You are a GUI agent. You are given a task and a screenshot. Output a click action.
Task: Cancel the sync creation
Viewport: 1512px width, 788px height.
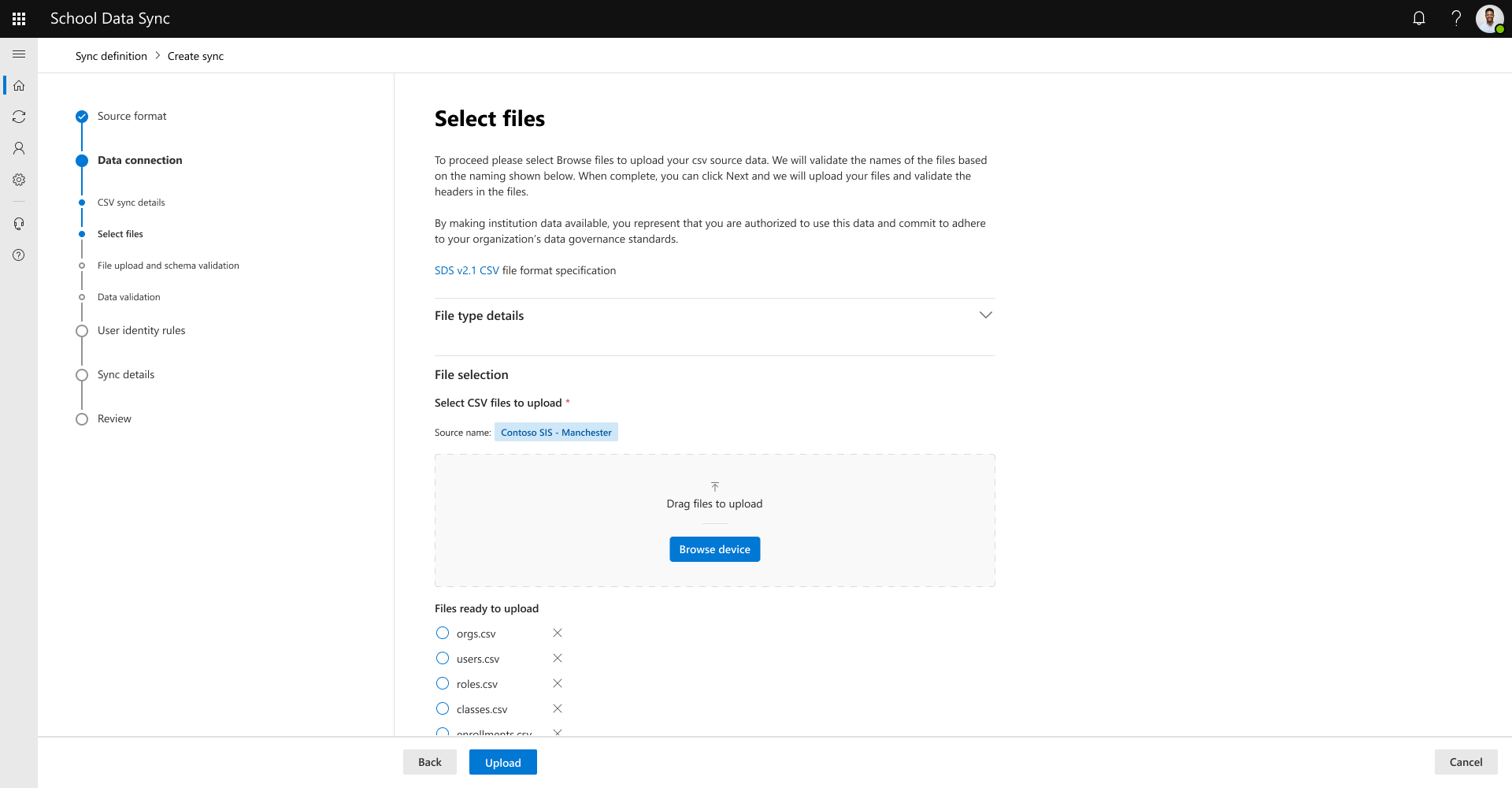(x=1466, y=762)
